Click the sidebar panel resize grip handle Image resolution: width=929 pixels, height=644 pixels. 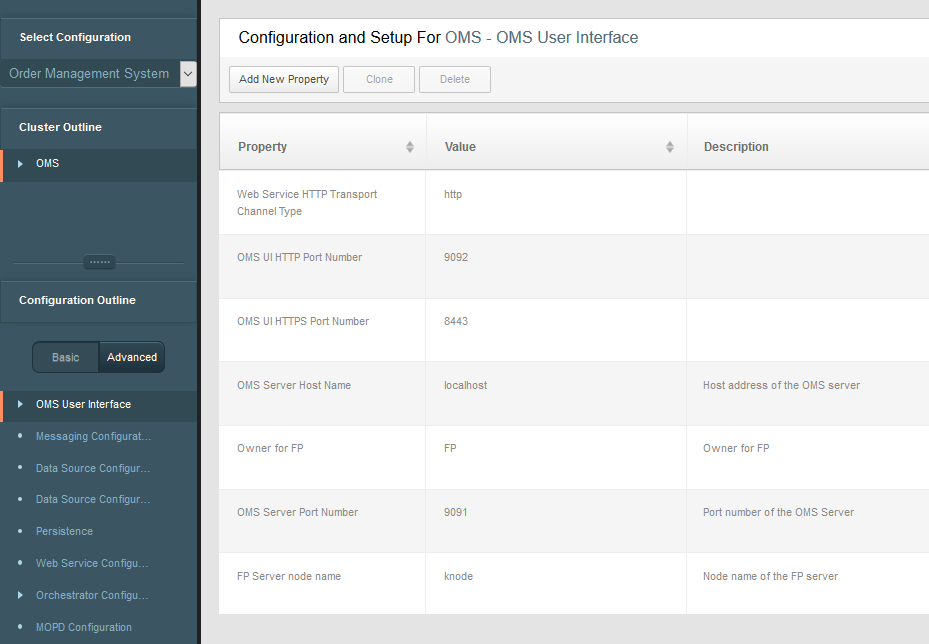99,262
